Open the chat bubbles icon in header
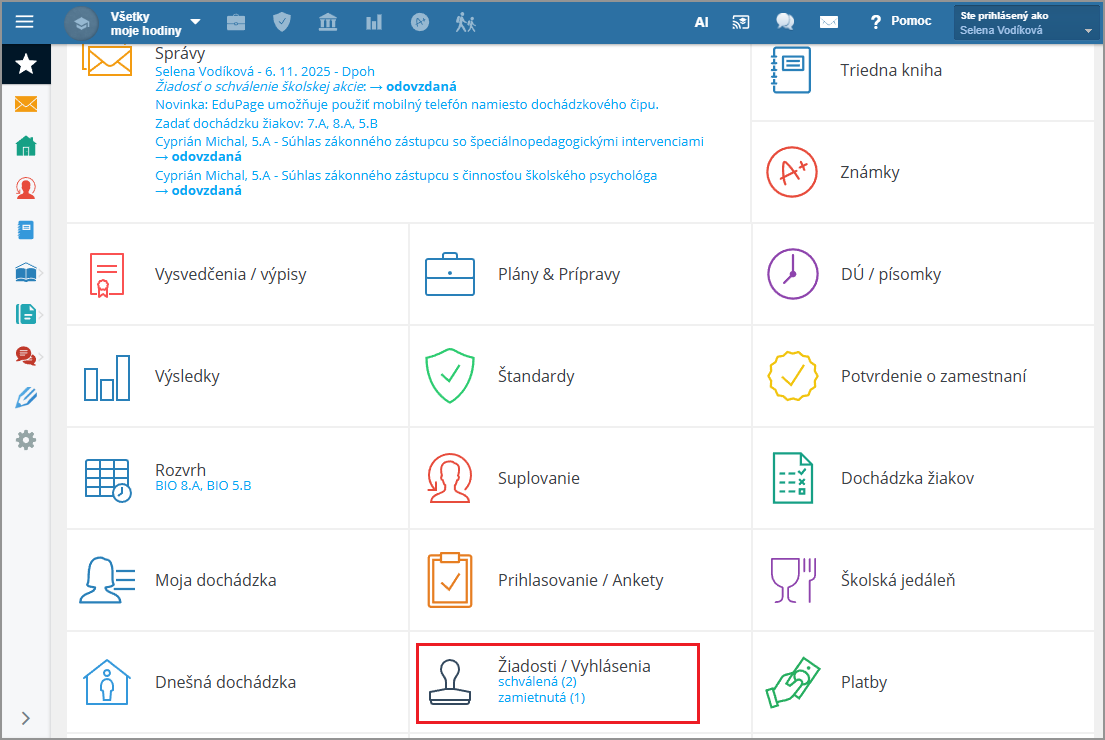This screenshot has height=740, width=1105. (x=785, y=22)
